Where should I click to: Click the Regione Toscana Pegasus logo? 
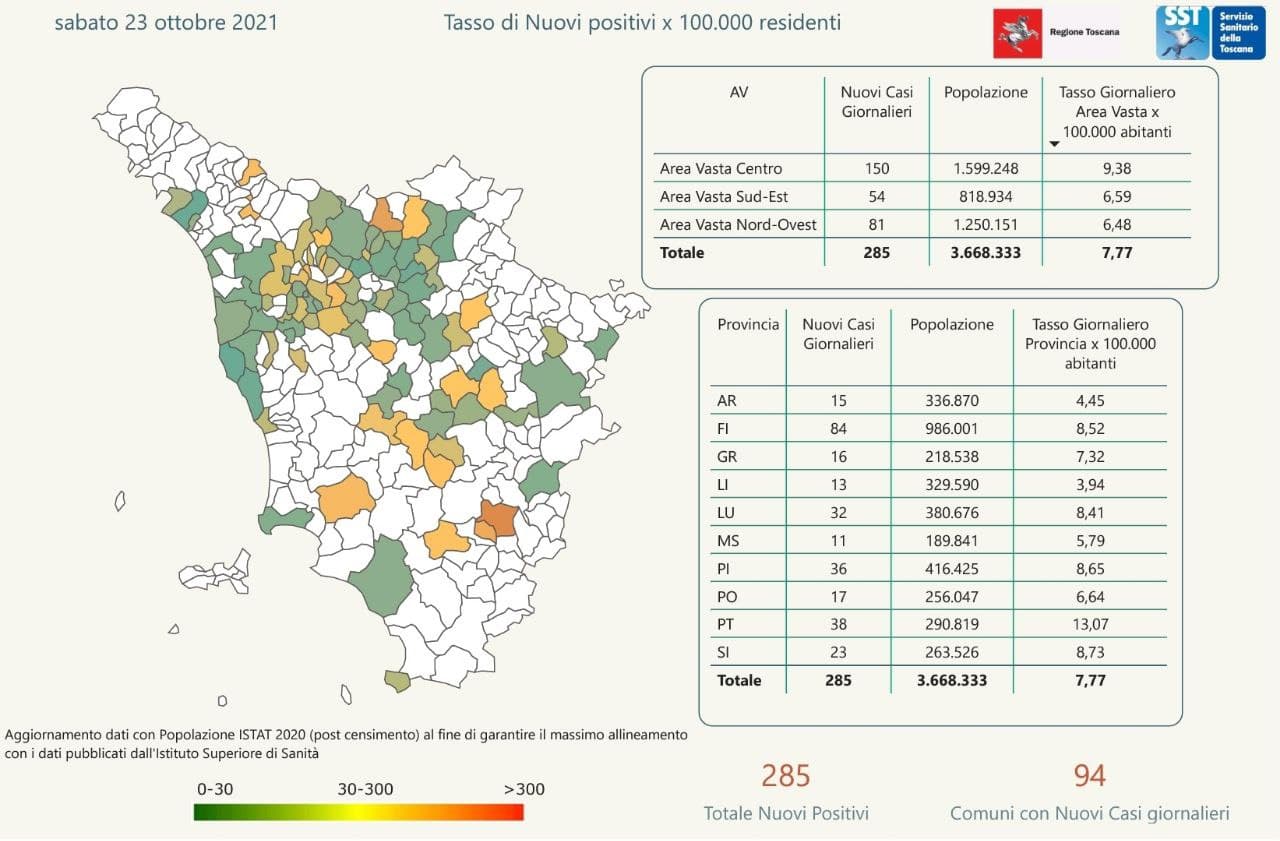click(x=1017, y=32)
